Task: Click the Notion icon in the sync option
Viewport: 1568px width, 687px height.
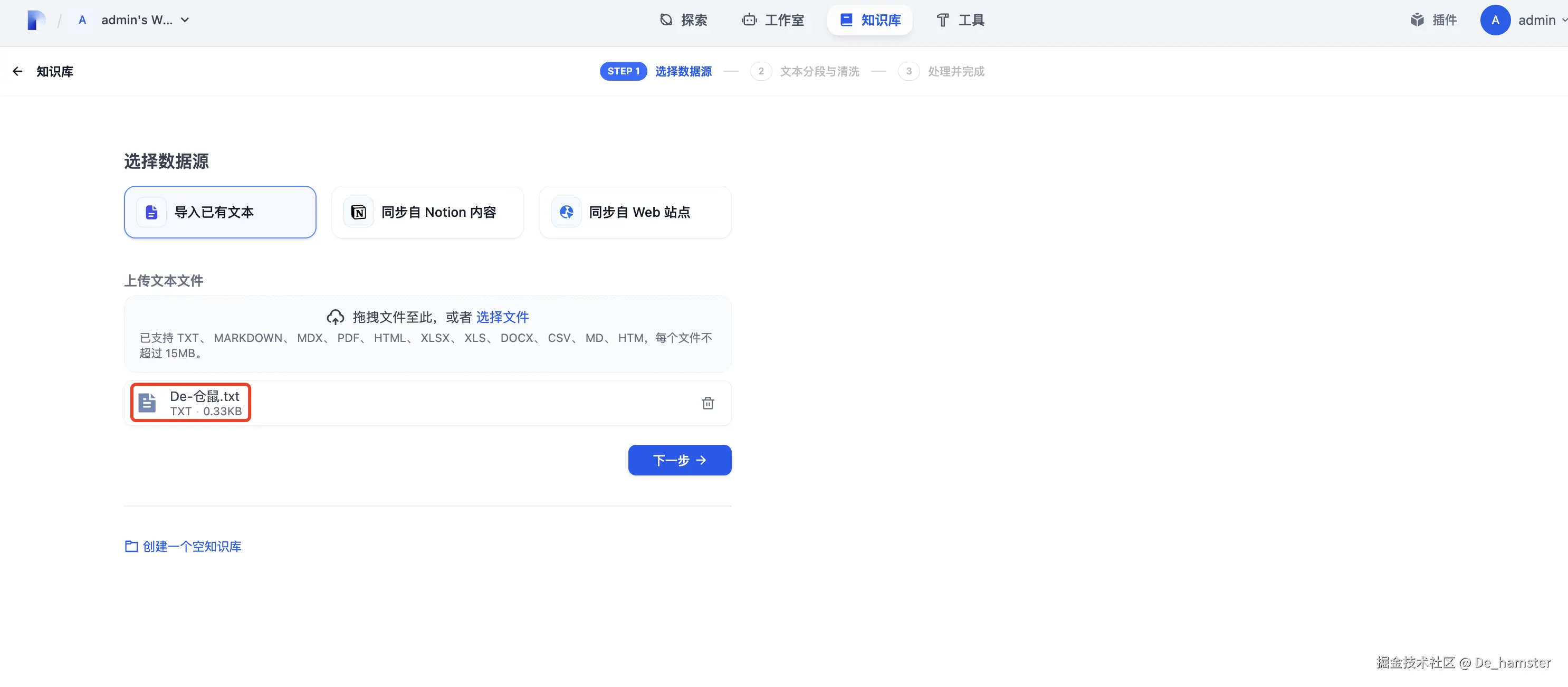Action: [359, 212]
